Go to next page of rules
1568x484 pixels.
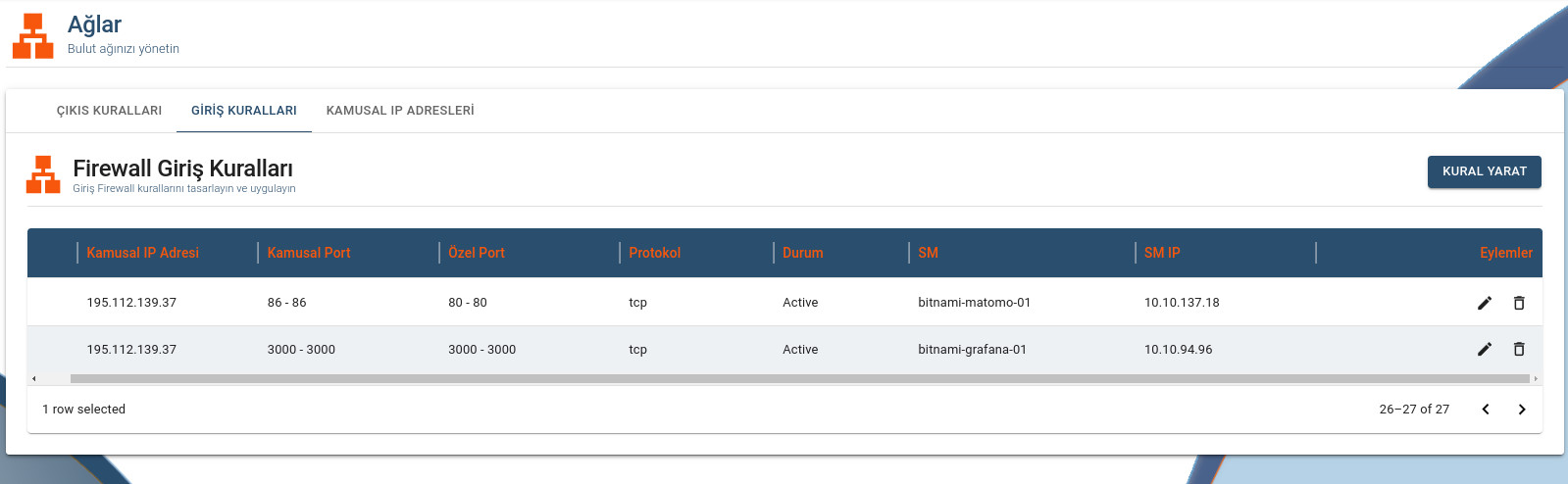coord(1522,410)
